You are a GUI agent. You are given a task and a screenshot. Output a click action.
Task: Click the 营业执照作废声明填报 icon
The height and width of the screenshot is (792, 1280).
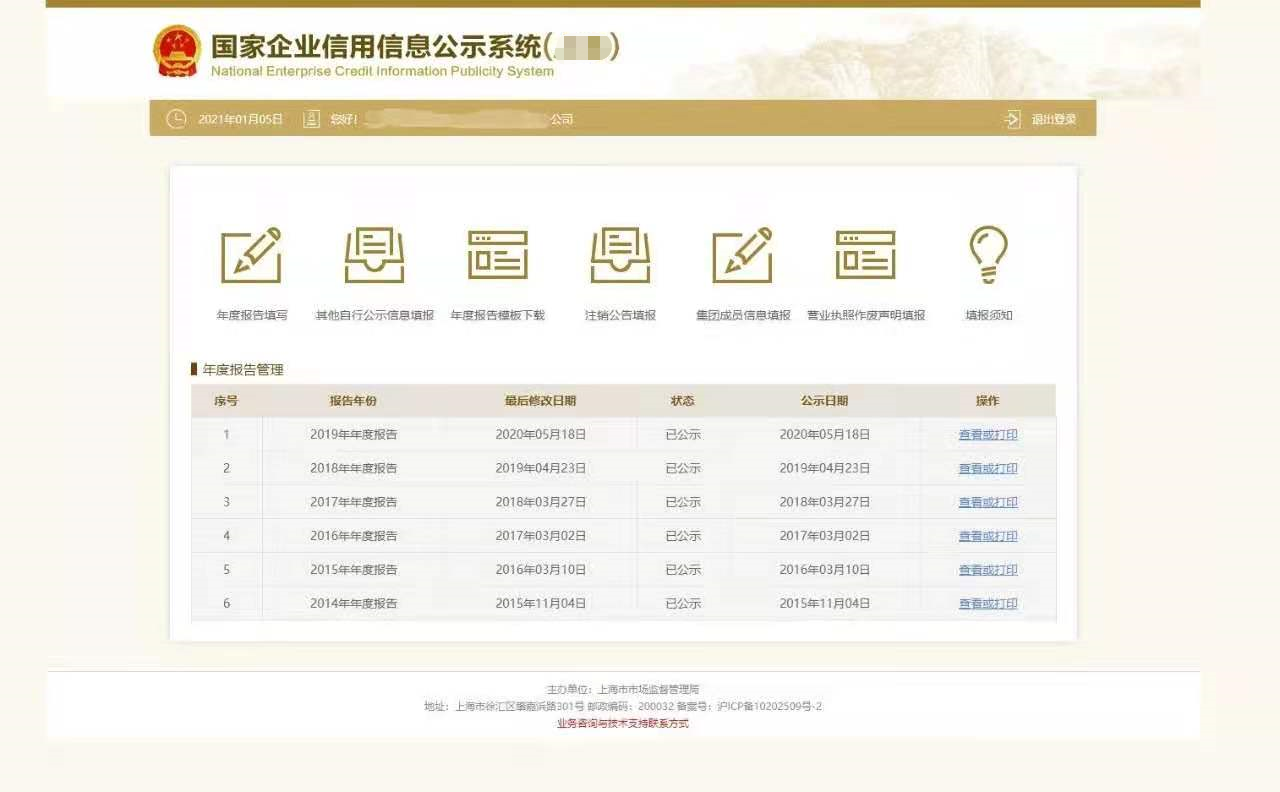865,255
